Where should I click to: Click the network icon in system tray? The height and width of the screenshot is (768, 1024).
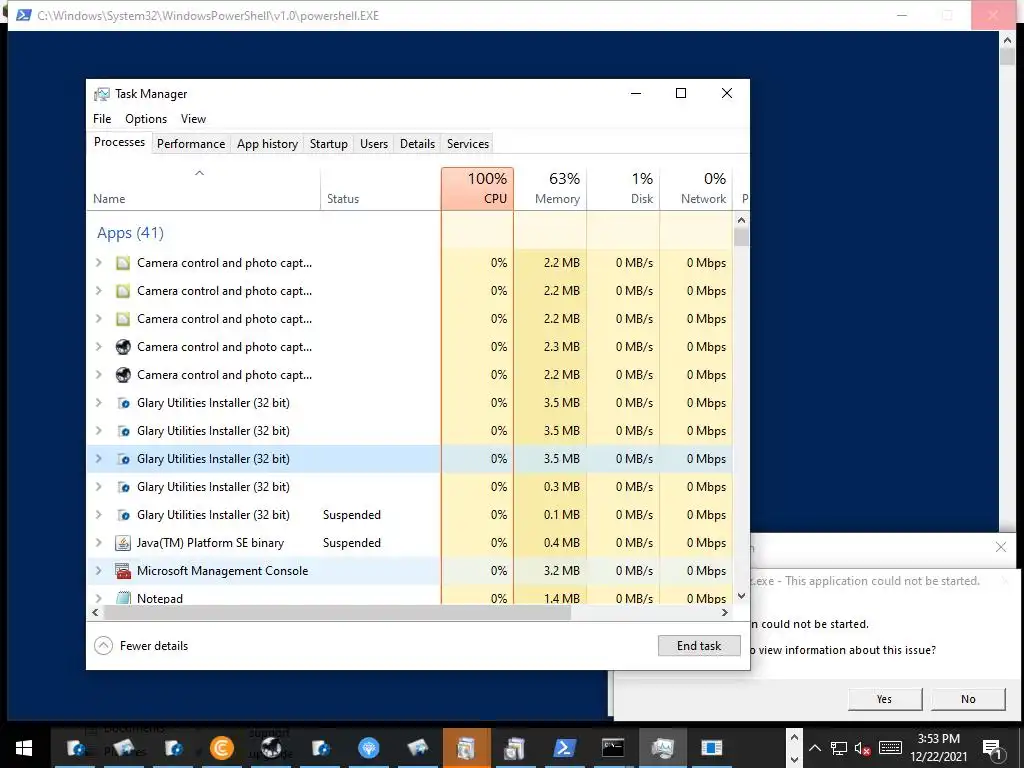point(839,748)
